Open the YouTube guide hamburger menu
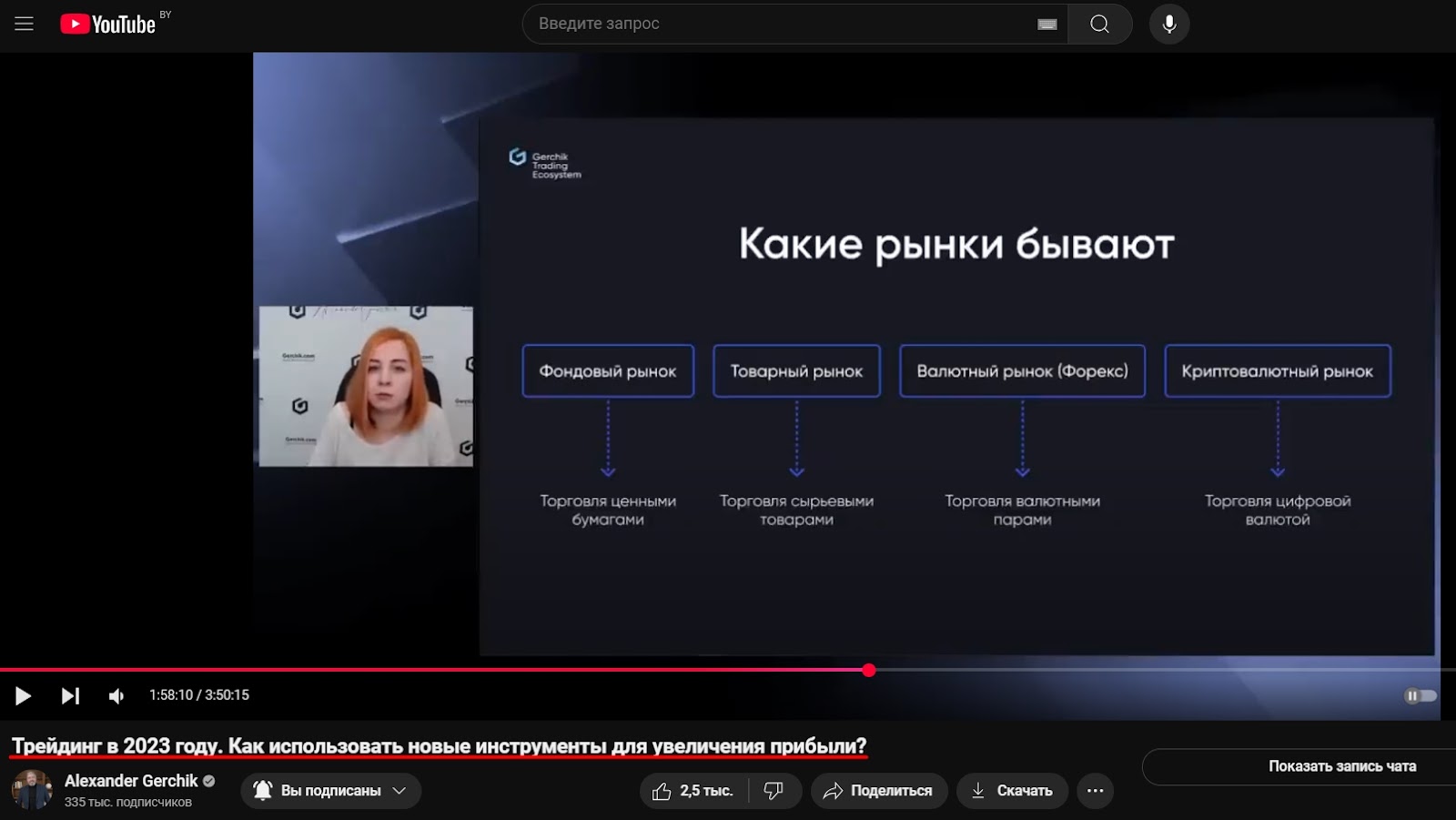This screenshot has width=1456, height=820. coord(24,24)
